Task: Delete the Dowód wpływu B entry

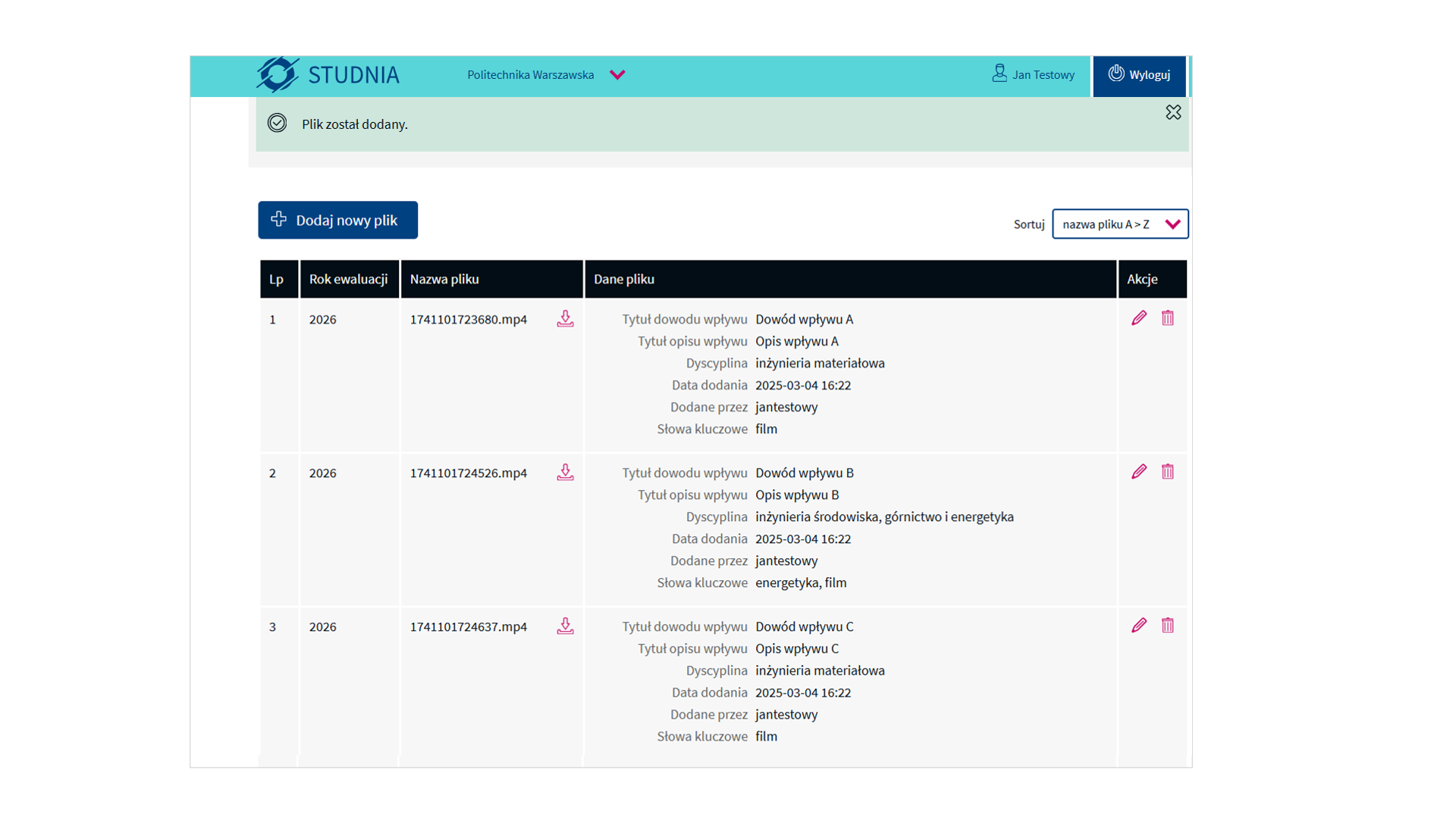Action: click(1168, 472)
